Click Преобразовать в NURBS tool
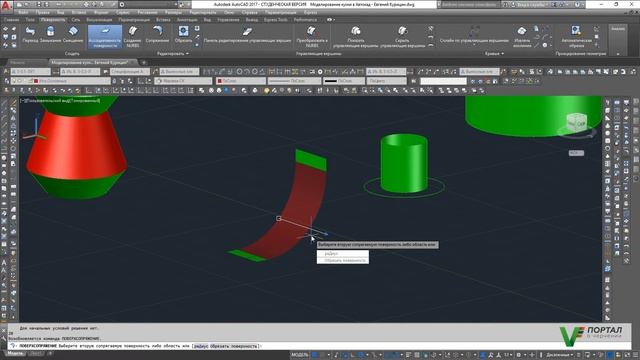 click(x=312, y=37)
